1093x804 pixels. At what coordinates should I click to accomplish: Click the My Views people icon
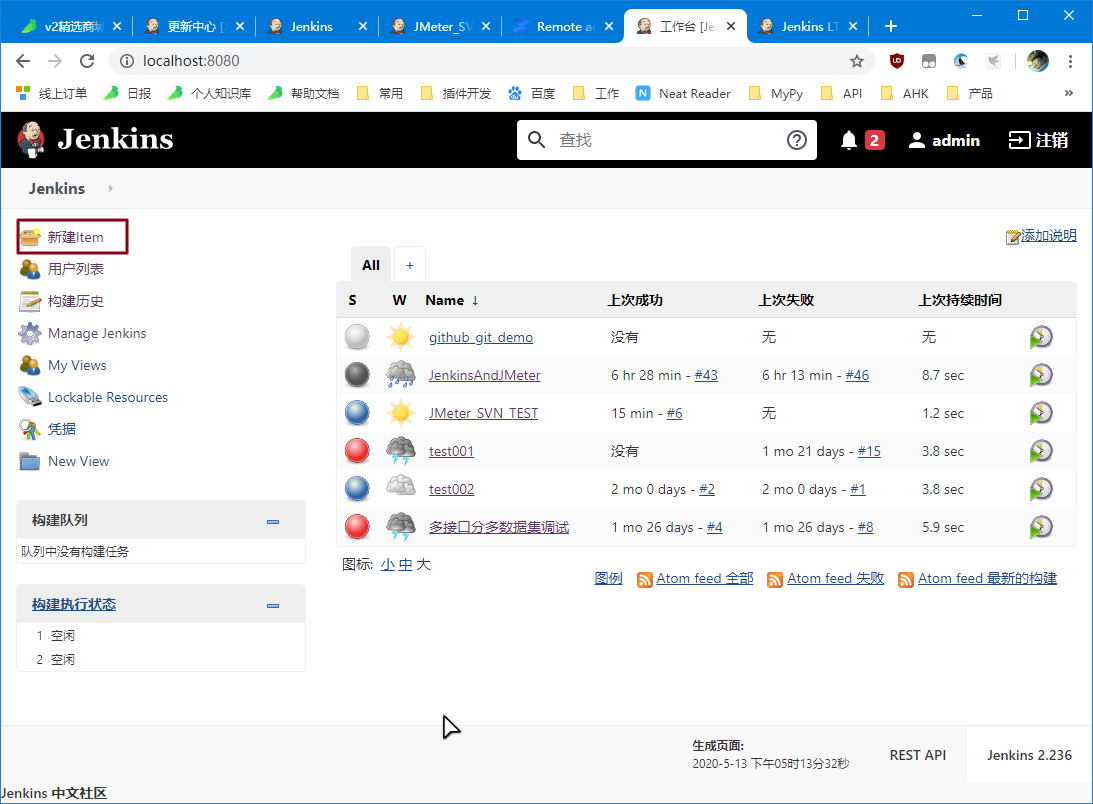click(30, 365)
